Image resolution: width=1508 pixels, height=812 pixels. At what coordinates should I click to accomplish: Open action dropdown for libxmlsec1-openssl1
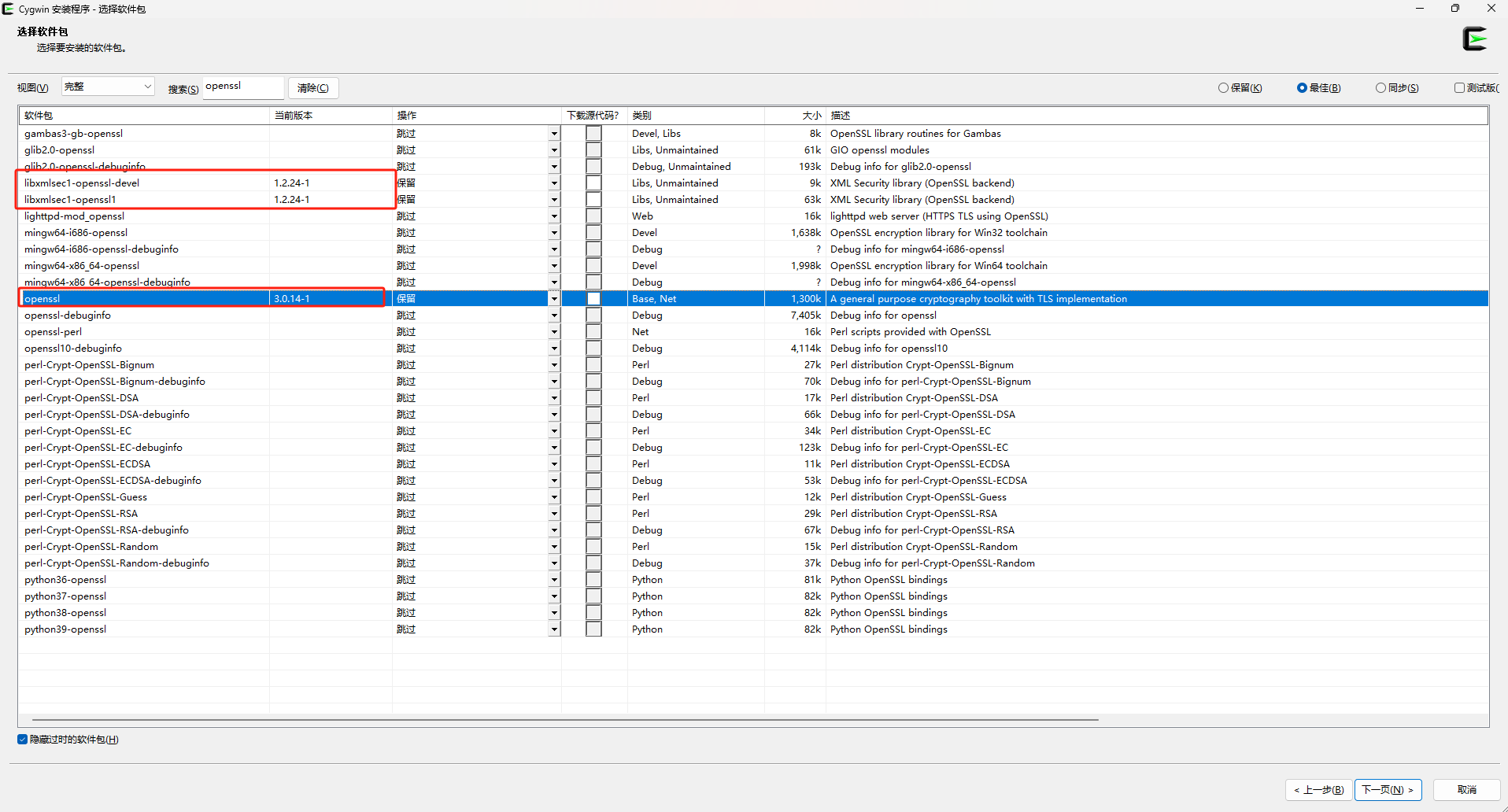554,200
